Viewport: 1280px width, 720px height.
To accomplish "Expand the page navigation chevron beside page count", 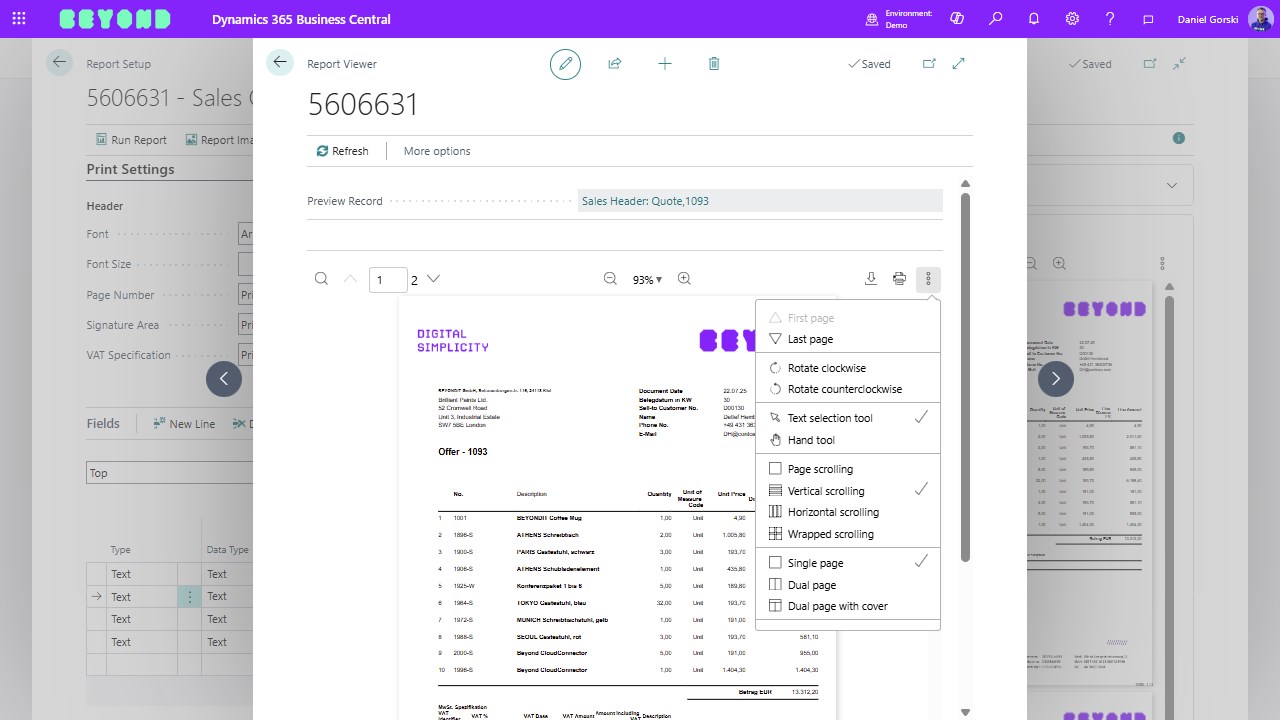I will coord(431,279).
